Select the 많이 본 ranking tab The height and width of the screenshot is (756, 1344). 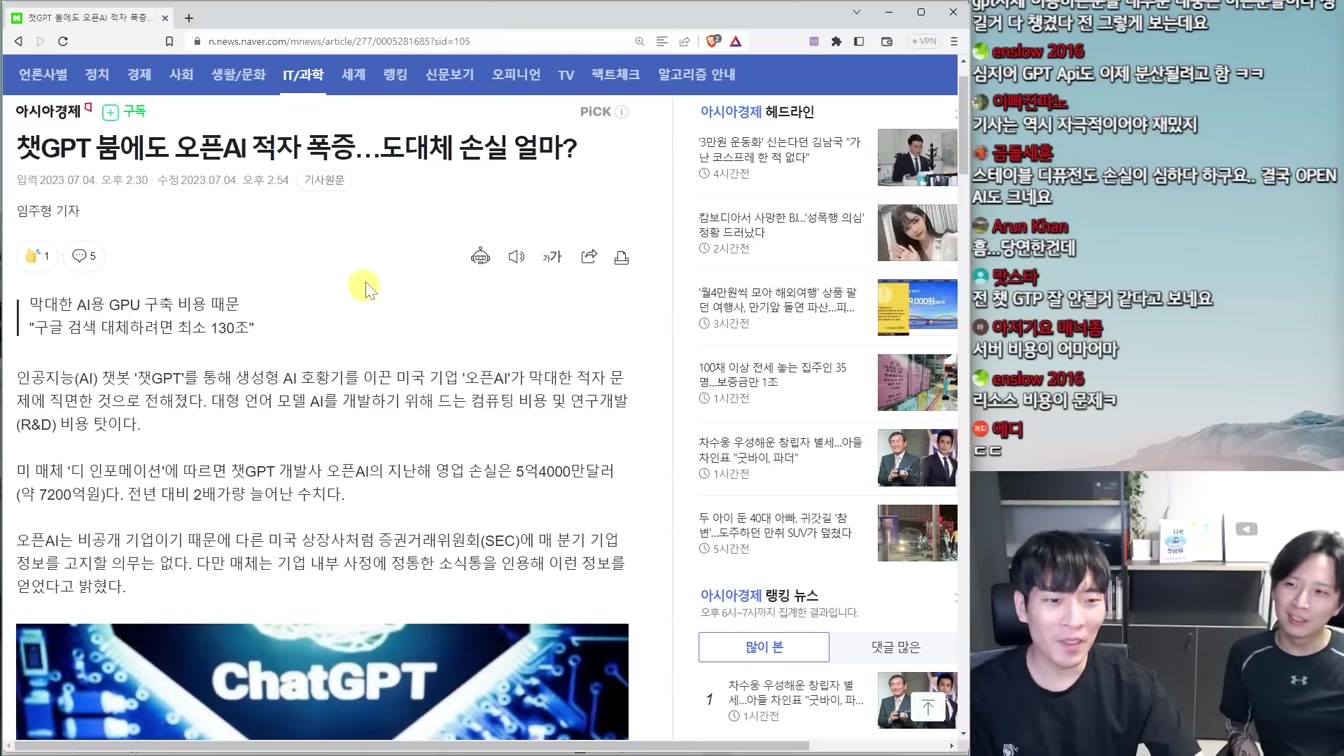click(764, 647)
